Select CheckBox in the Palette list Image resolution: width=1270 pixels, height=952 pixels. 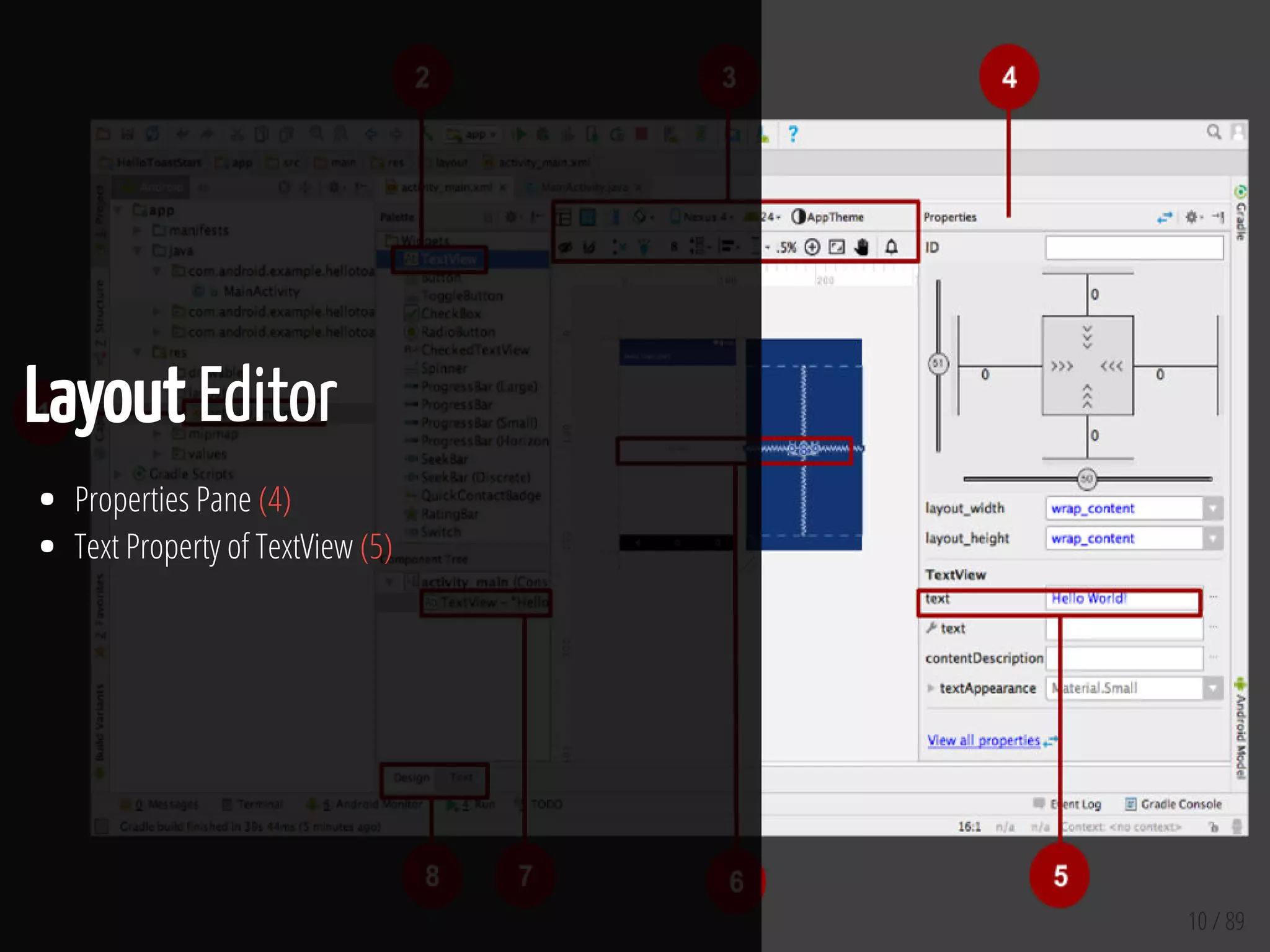click(x=451, y=314)
